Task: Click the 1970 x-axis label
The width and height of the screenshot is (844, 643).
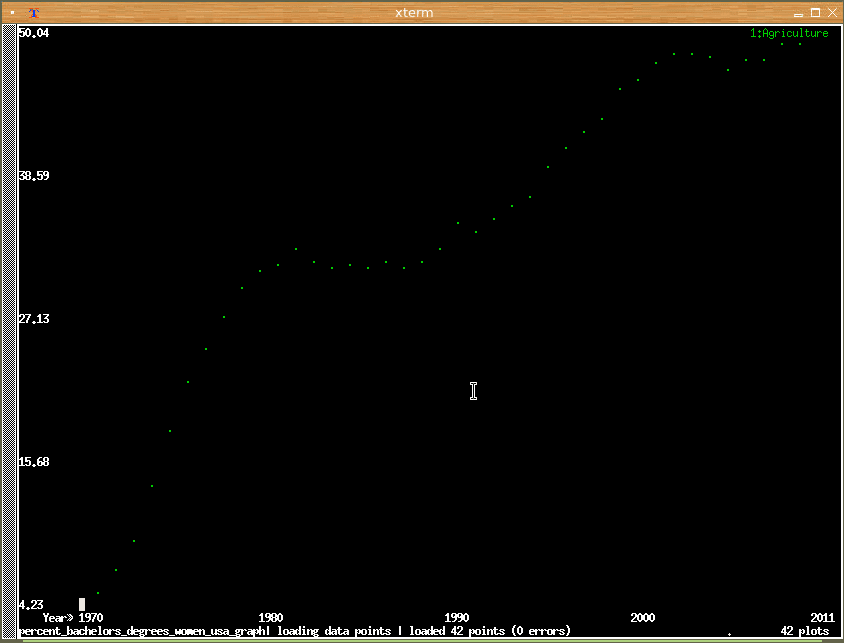Action: [x=90, y=618]
